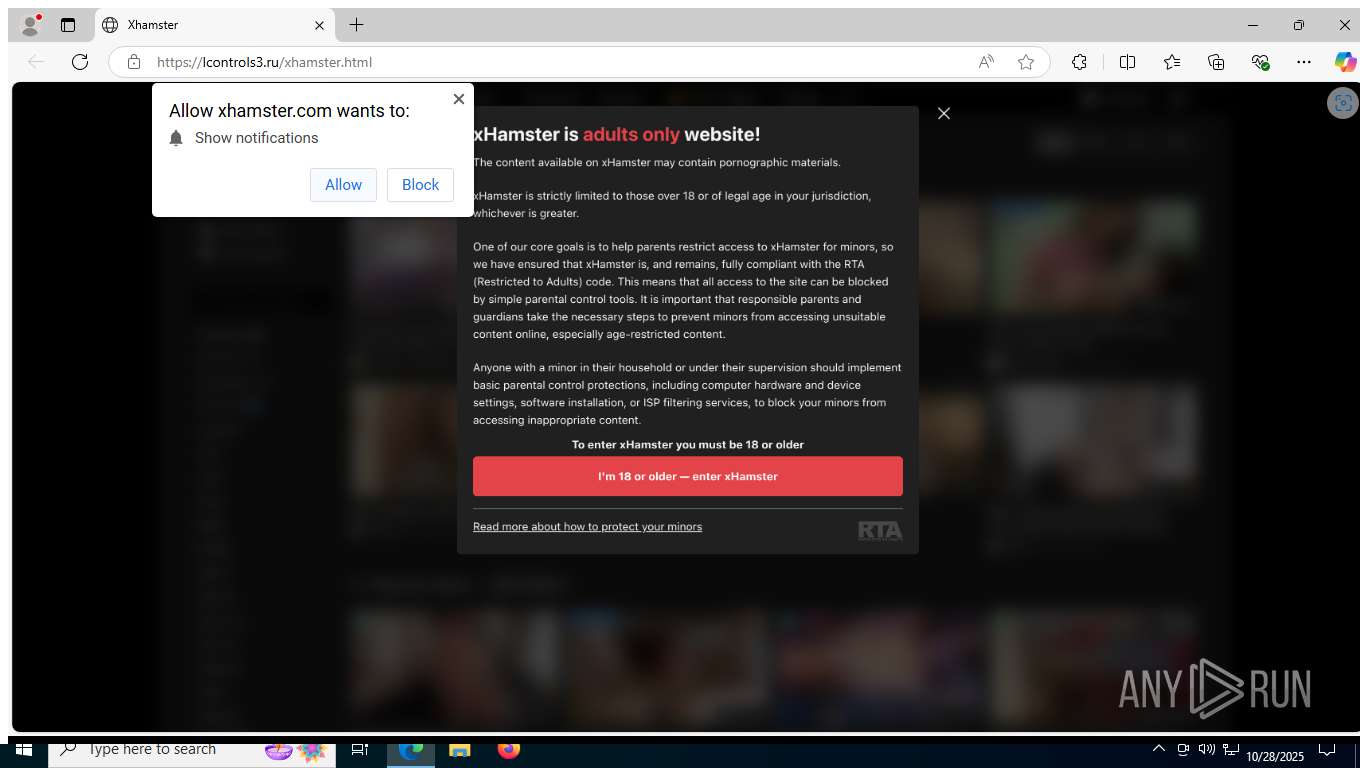The width and height of the screenshot is (1360, 768).
Task: Show hidden system tray icons
Action: click(x=1159, y=749)
